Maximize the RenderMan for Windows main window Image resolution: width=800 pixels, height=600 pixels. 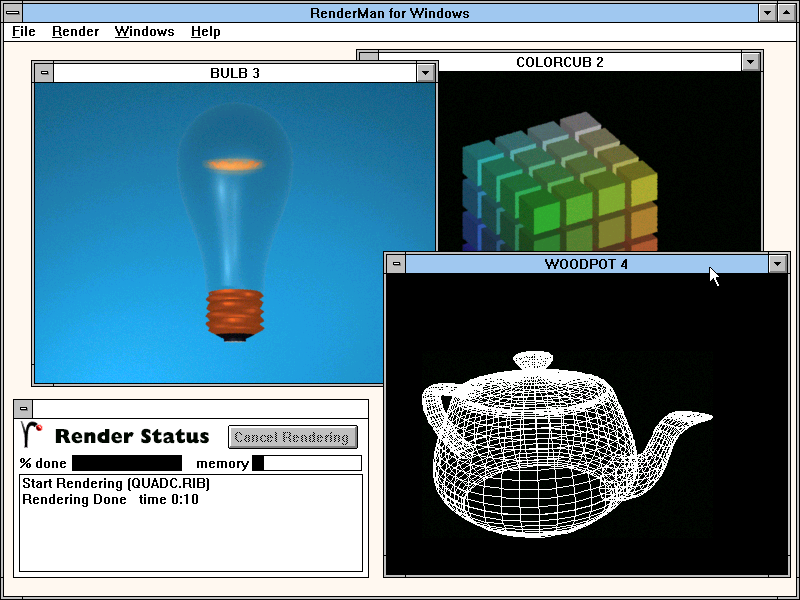[787, 13]
